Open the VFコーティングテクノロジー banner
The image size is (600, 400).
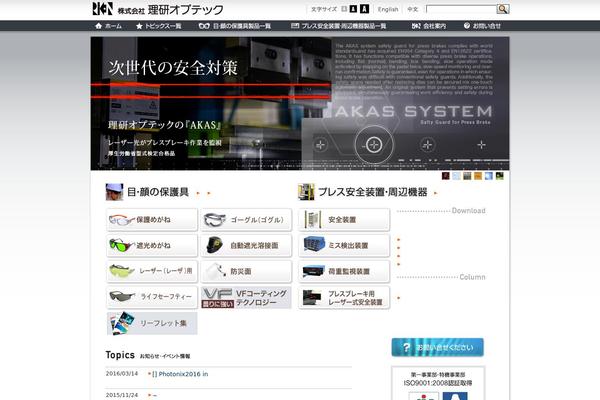coord(246,297)
